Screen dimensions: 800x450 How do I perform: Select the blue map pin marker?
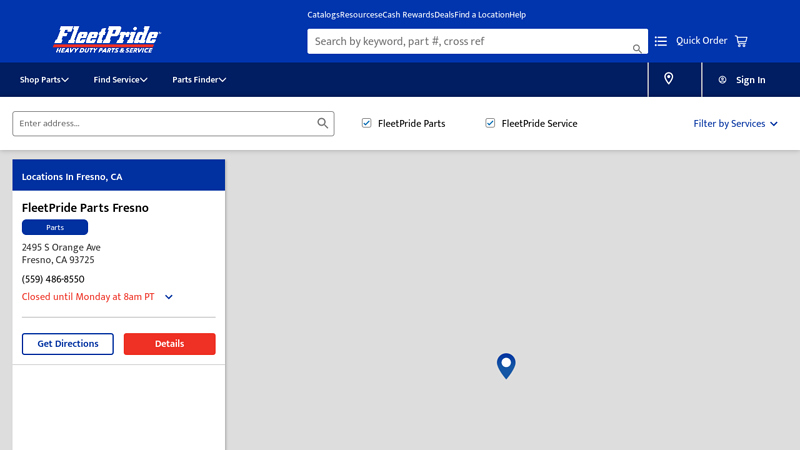pos(506,365)
